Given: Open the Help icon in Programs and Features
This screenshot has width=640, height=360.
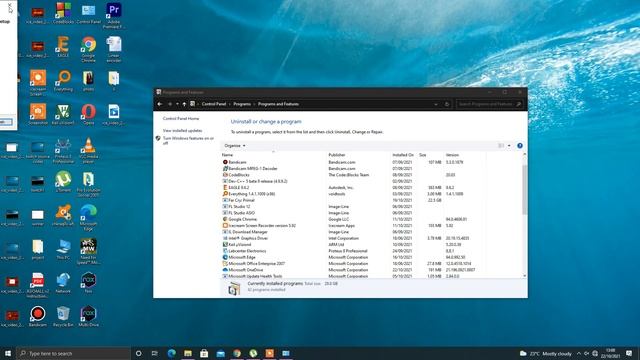Looking at the screenshot, I should click(x=520, y=146).
